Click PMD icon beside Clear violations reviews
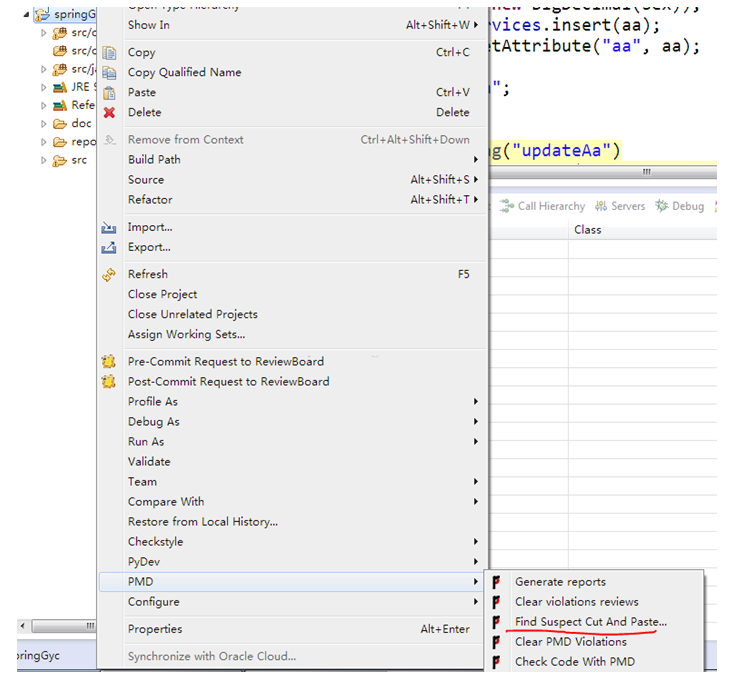This screenshot has width=734, height=675. tap(496, 602)
